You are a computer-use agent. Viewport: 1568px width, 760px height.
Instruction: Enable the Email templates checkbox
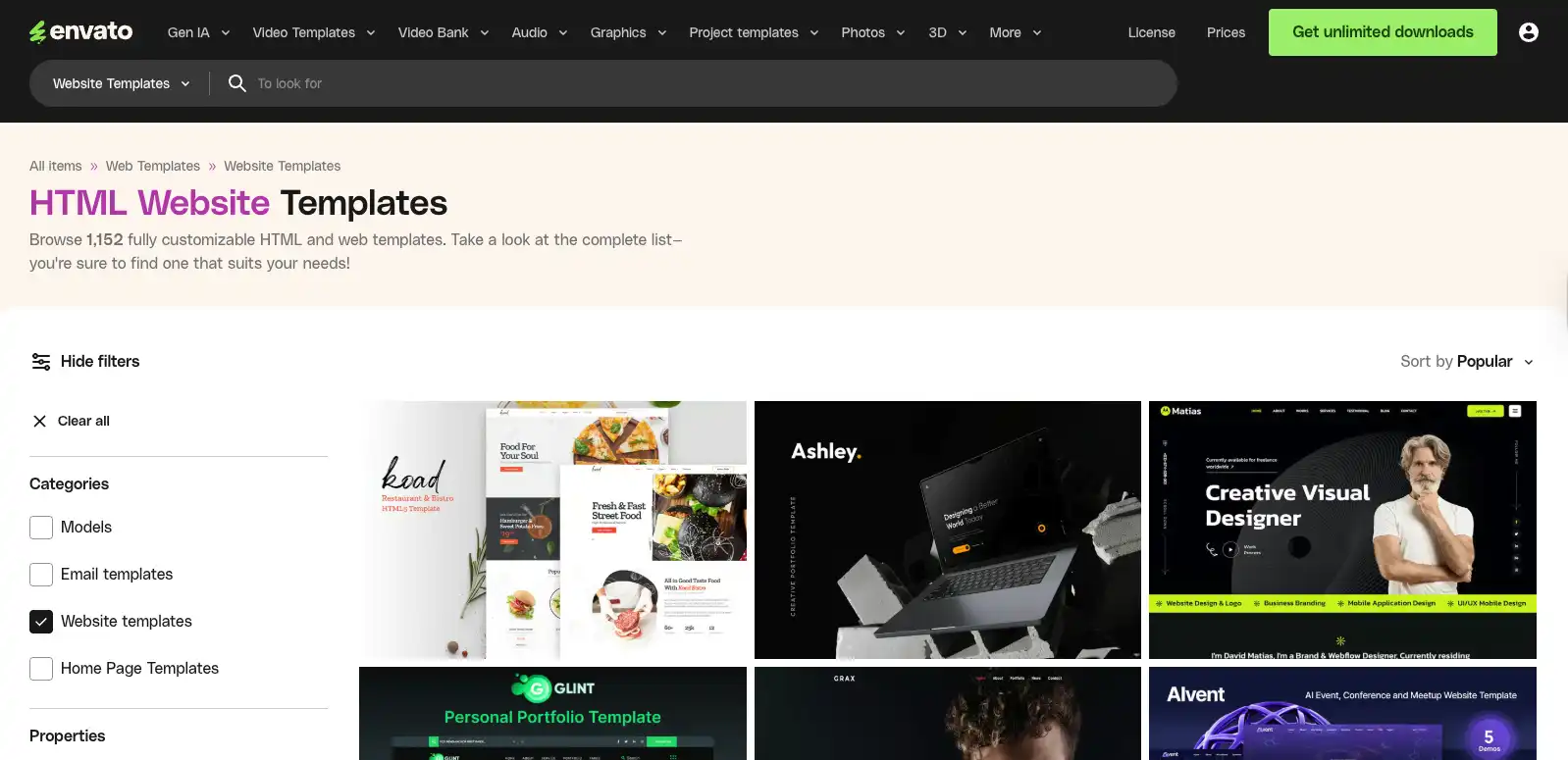click(x=41, y=575)
